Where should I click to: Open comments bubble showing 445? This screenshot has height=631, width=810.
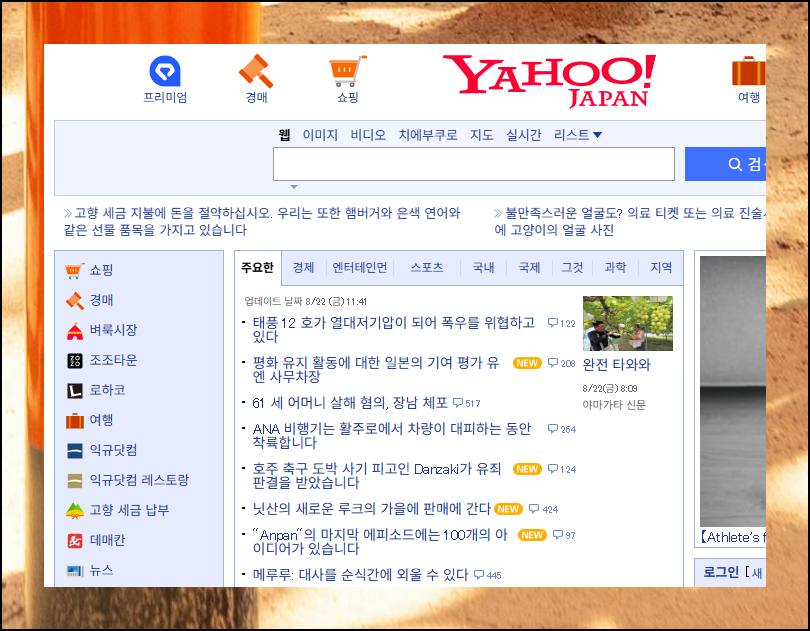click(488, 575)
